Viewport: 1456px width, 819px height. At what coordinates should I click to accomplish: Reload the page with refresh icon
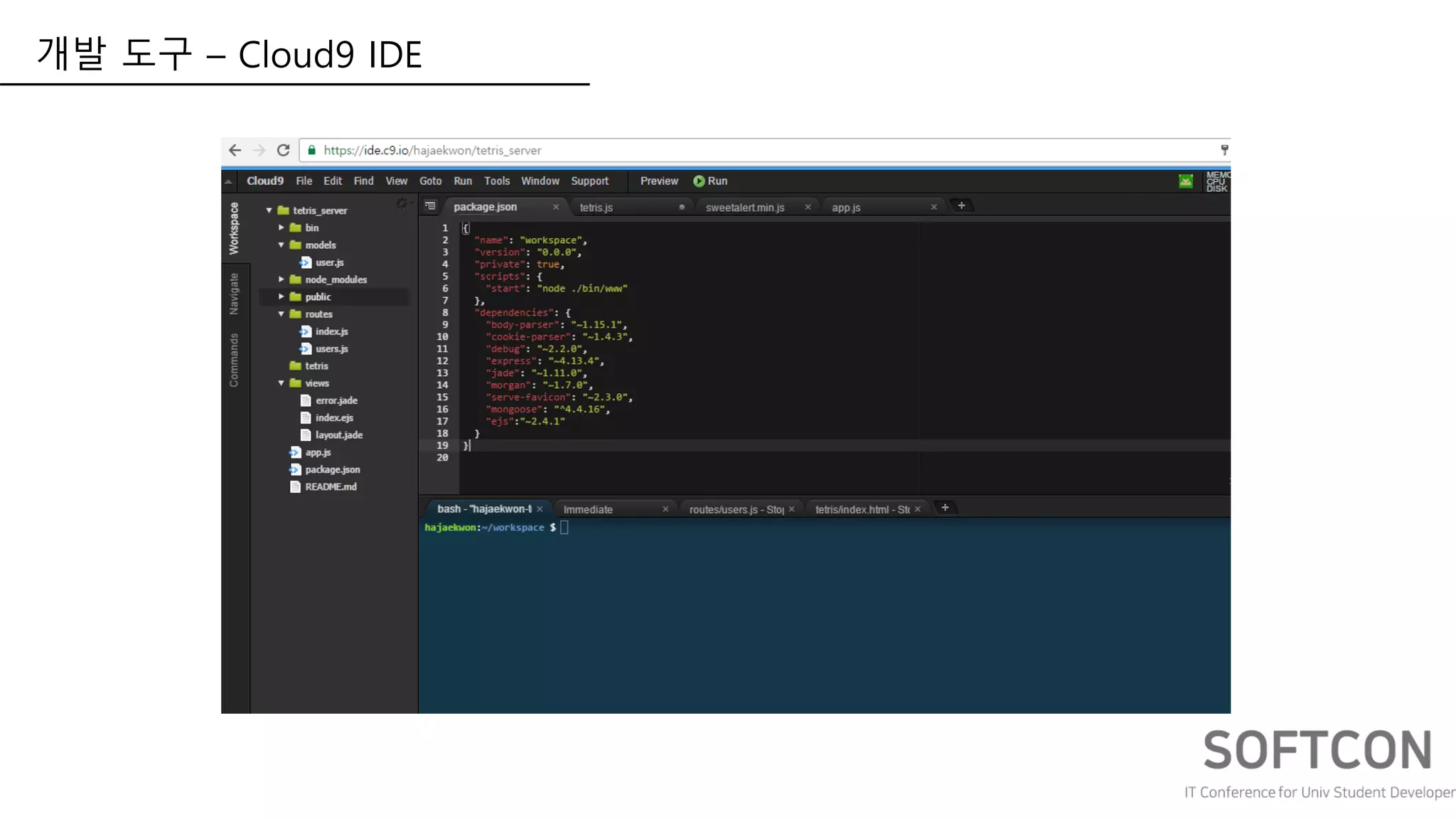(x=283, y=150)
